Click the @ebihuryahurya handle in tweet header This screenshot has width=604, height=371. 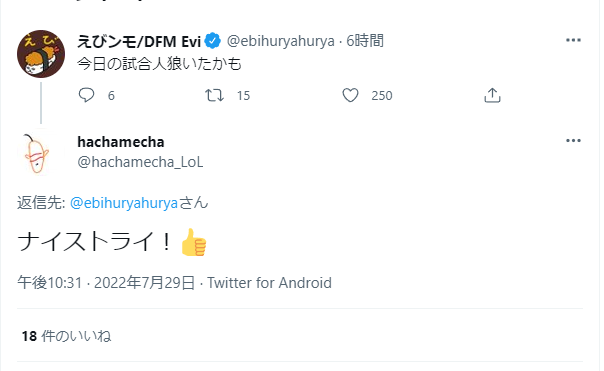280,41
